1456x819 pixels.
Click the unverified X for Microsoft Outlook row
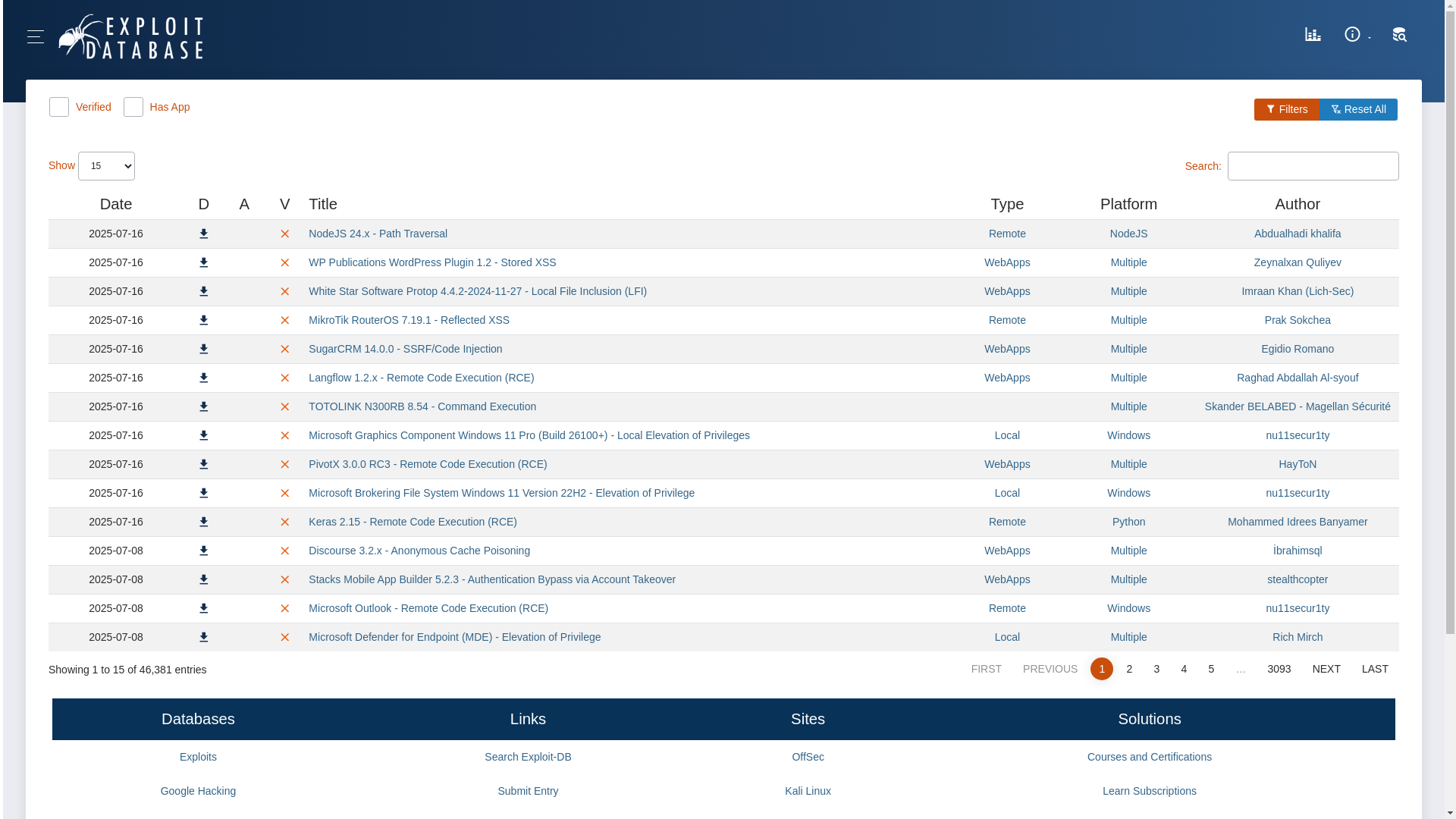point(284,609)
